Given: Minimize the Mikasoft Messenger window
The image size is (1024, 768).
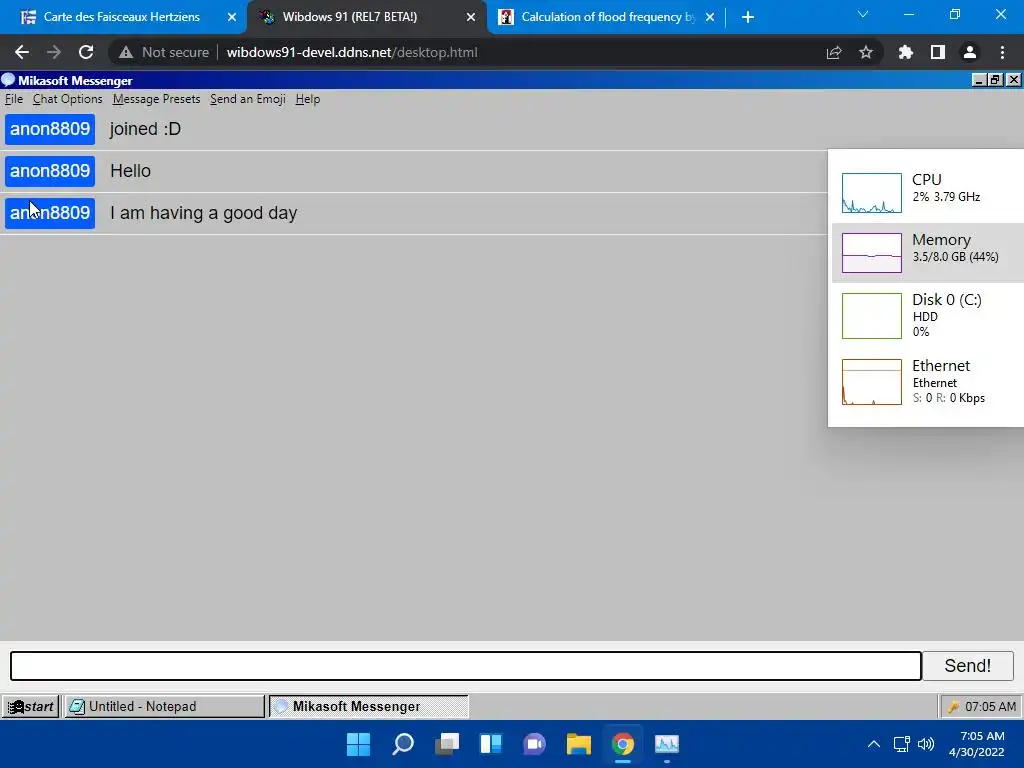Looking at the screenshot, I should 978,80.
